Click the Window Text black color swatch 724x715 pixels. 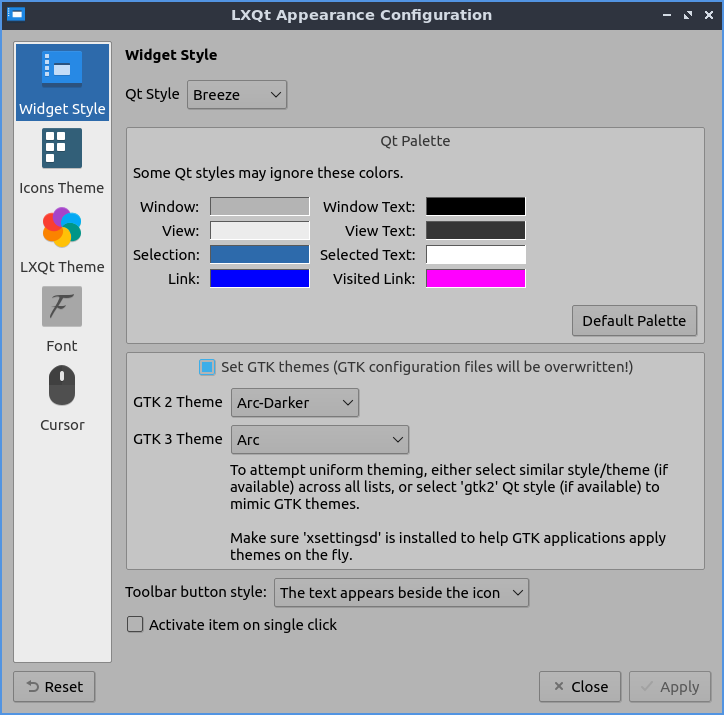coord(475,207)
